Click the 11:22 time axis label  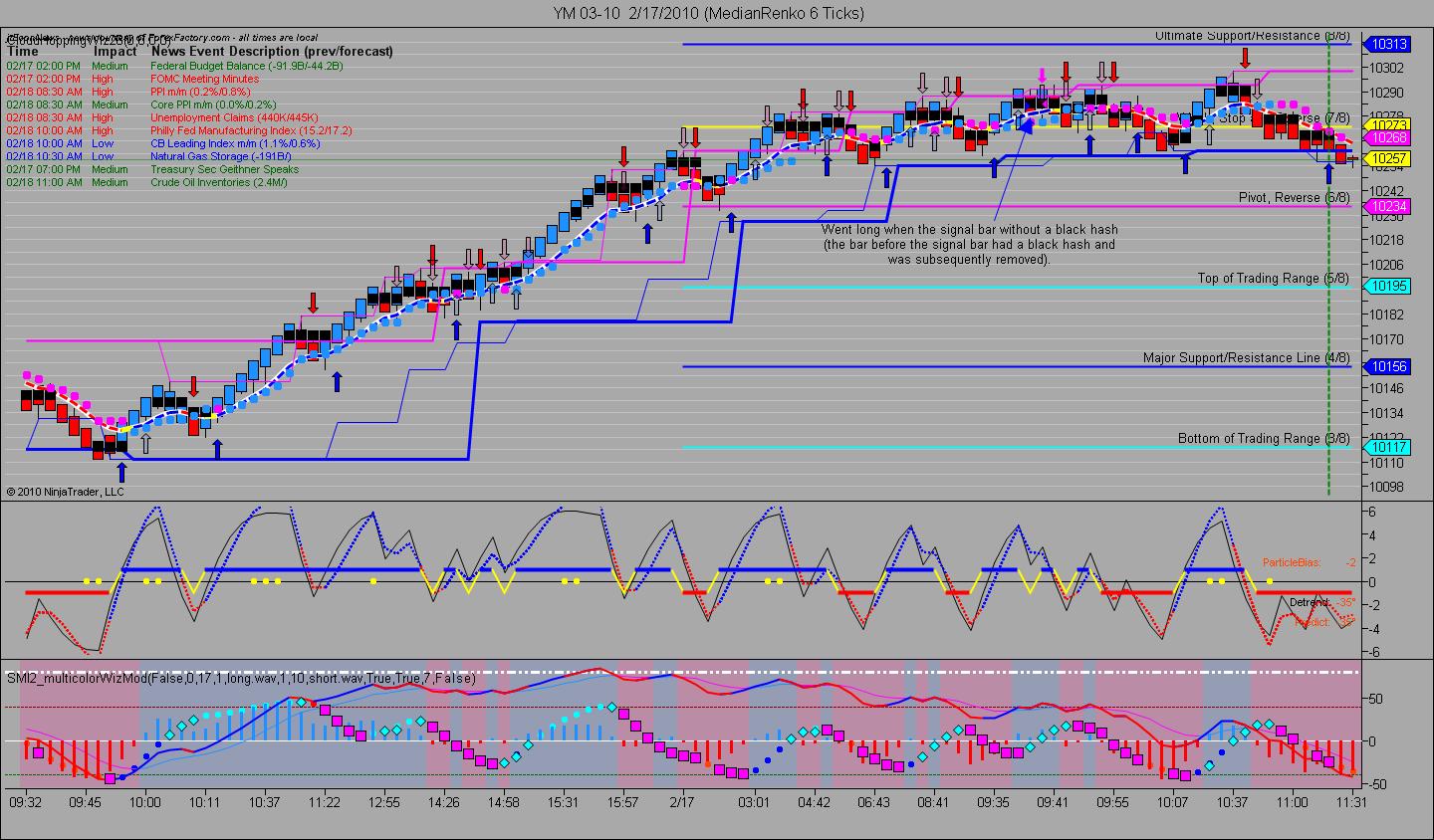click(x=325, y=801)
